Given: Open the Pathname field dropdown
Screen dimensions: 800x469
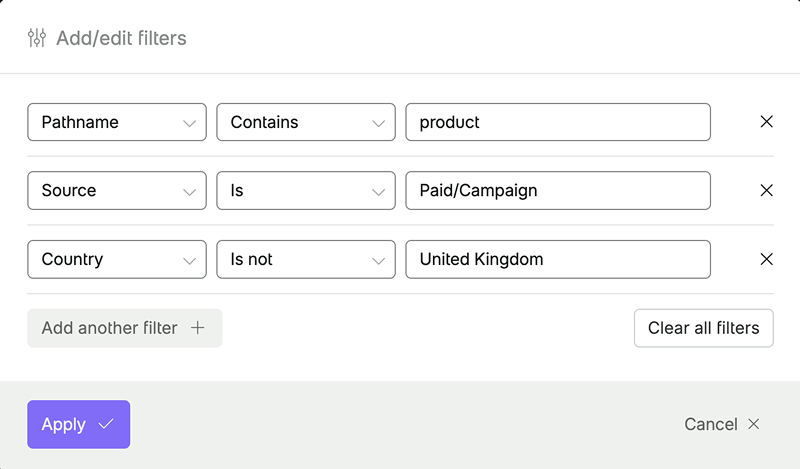Looking at the screenshot, I should 117,122.
